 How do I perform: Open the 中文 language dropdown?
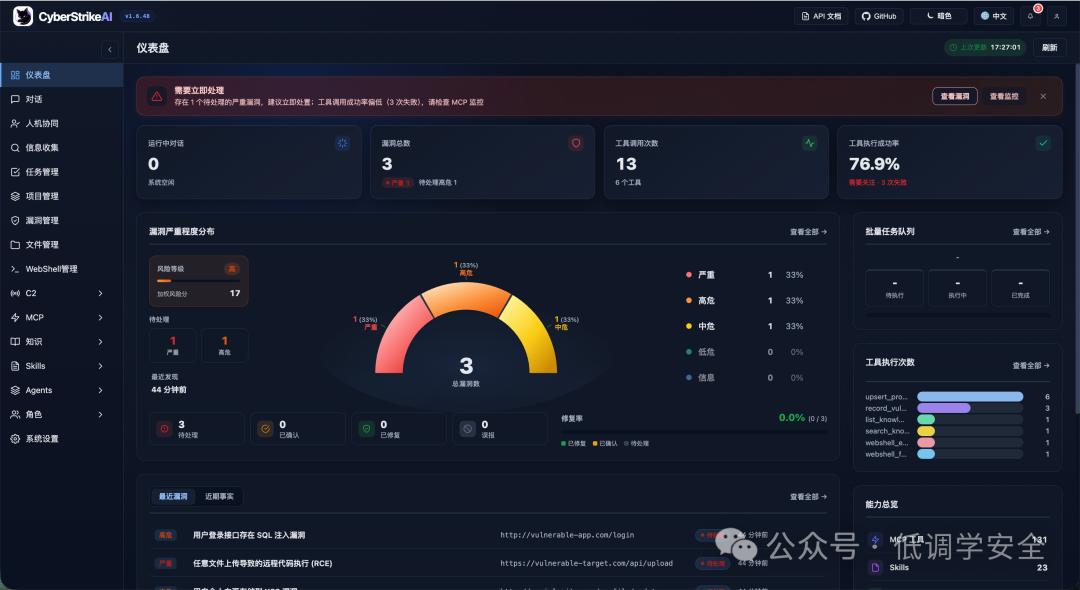pyautogui.click(x=994, y=16)
